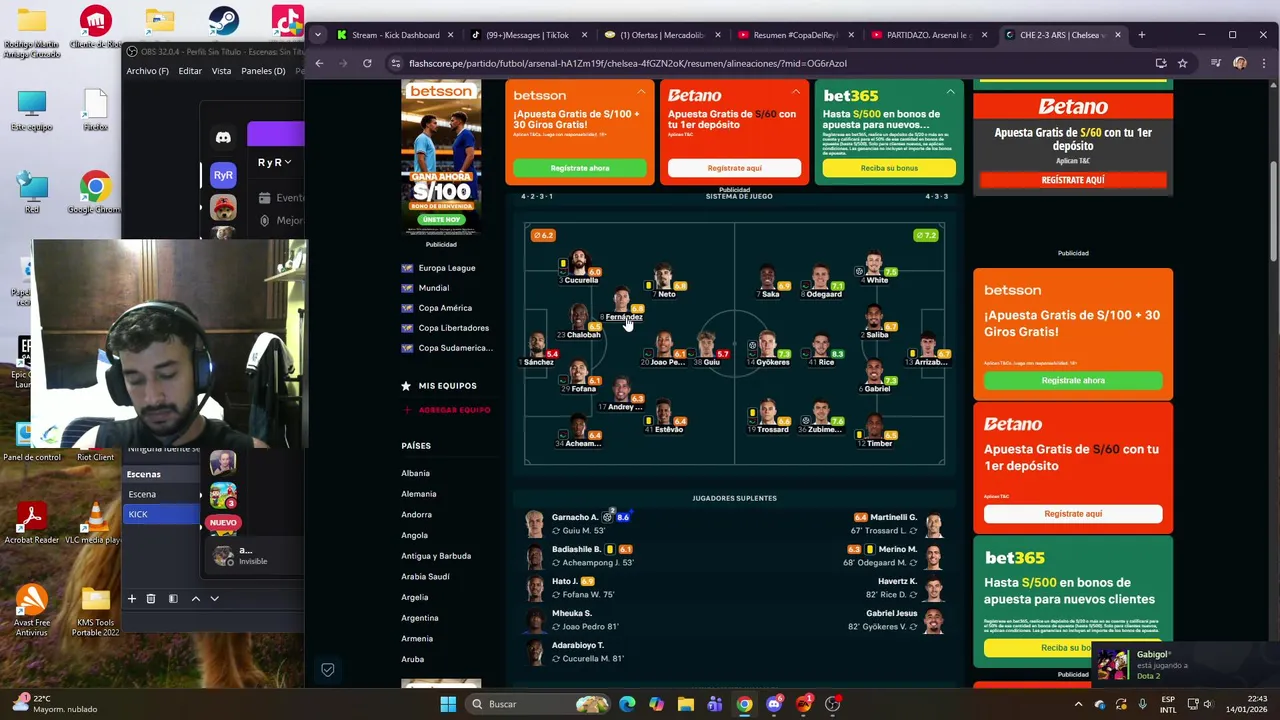
Task: Open Discord home icon
Action: [223, 137]
